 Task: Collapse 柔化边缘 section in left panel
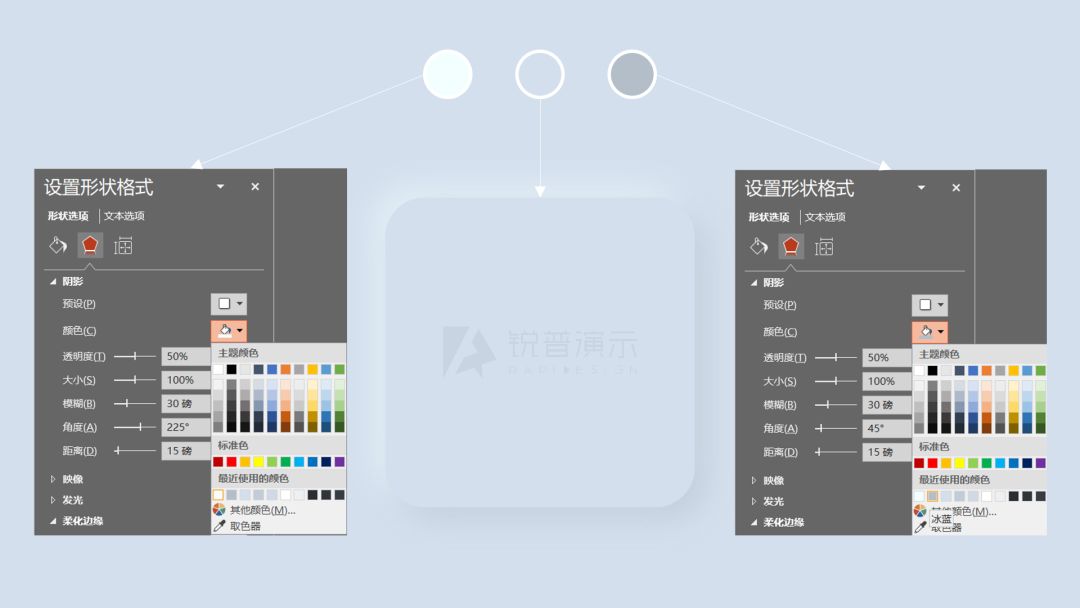pyautogui.click(x=53, y=521)
